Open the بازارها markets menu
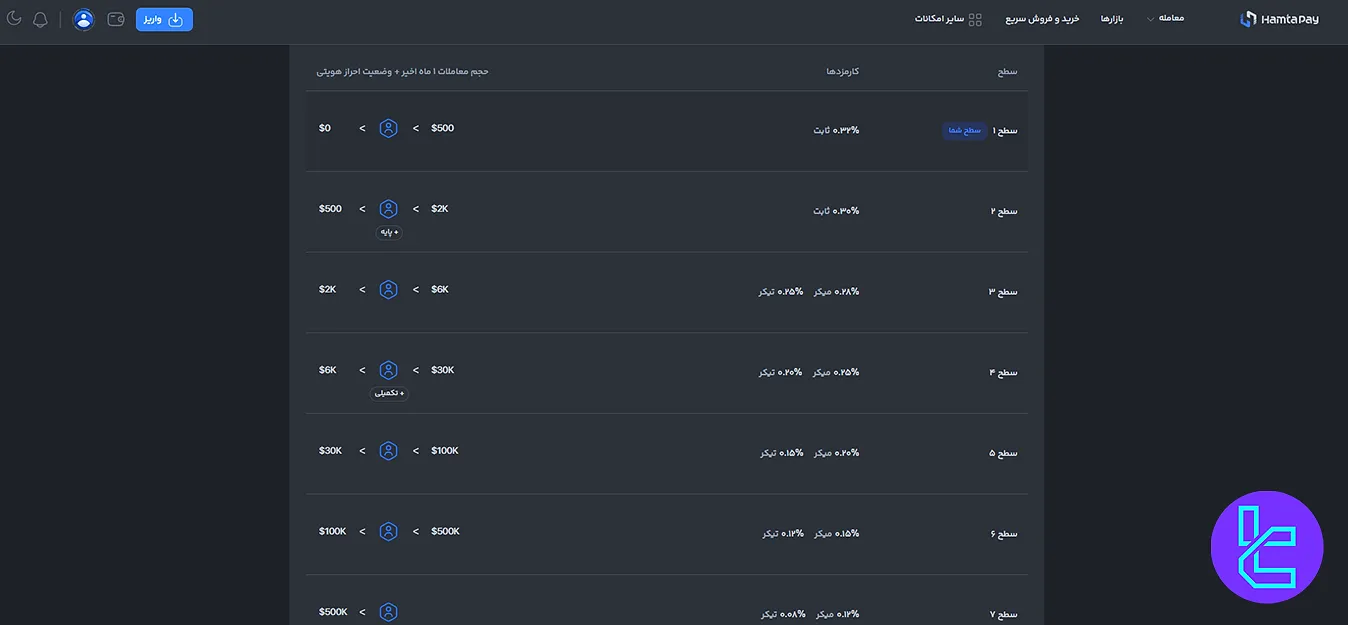This screenshot has height=625, width=1348. [1112, 19]
